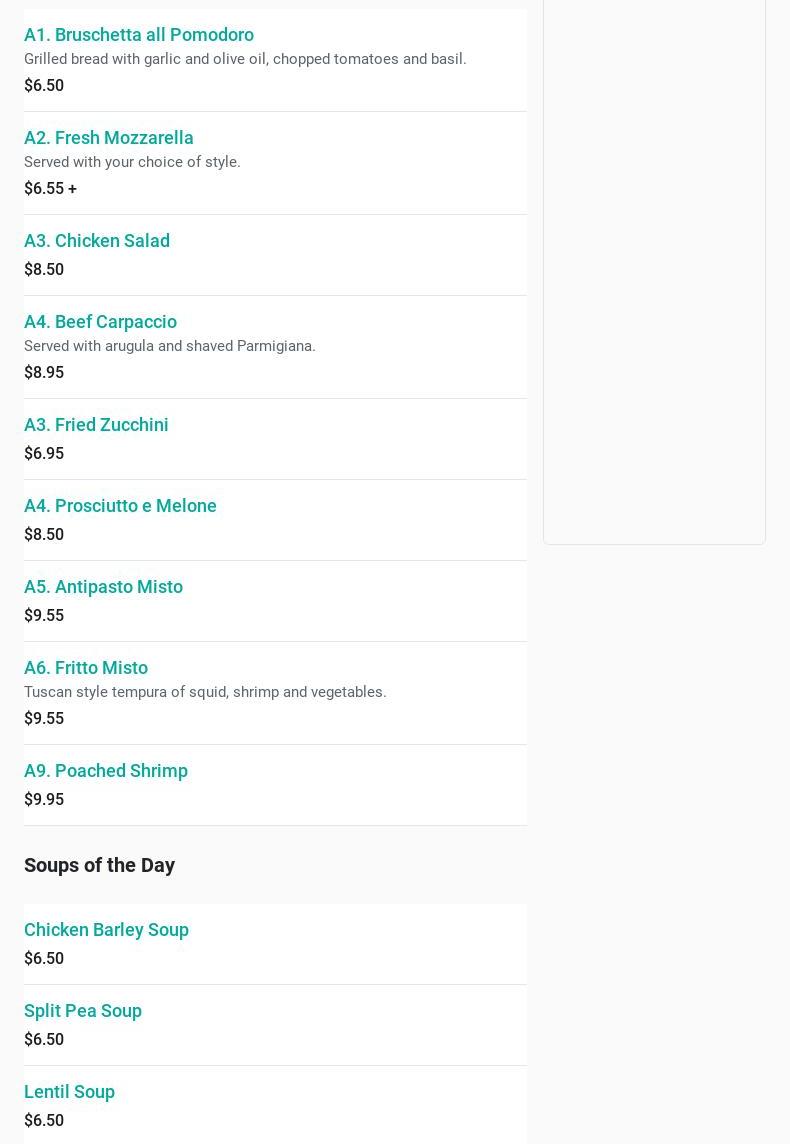The width and height of the screenshot is (790, 1144).
Task: Open the Split Pea Soup item
Action: tap(83, 1011)
